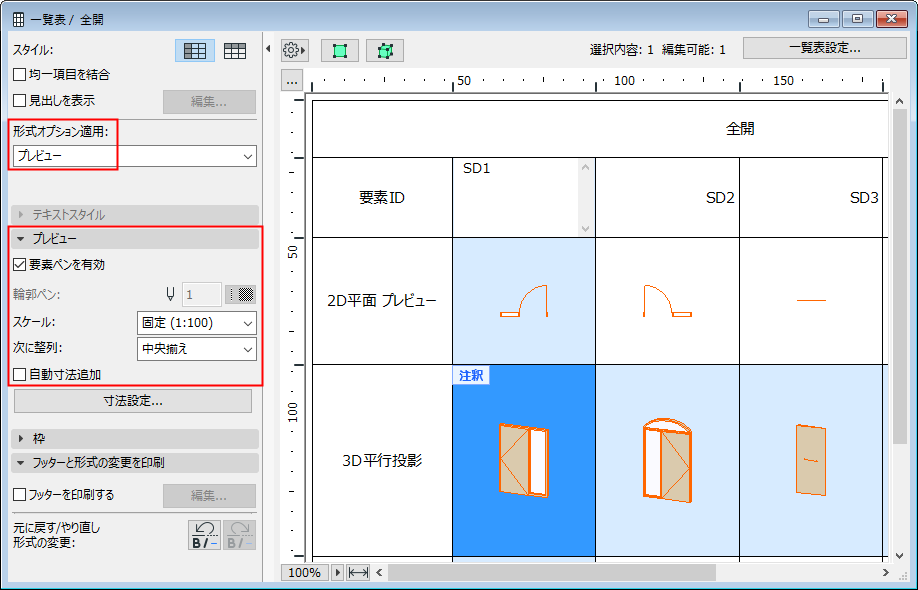Click the horizontal scrollbar left arrow
The image size is (918, 590).
pos(379,572)
